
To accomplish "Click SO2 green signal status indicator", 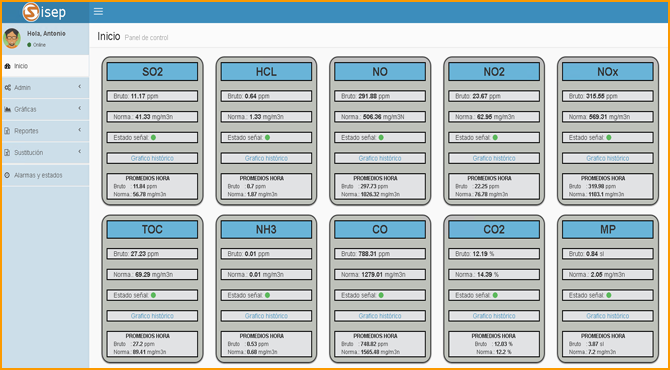I will point(153,138).
